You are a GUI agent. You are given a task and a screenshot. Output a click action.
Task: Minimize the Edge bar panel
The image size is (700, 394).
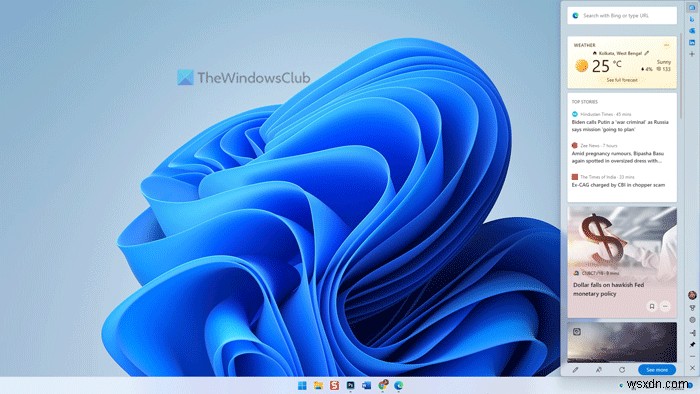pyautogui.click(x=692, y=356)
